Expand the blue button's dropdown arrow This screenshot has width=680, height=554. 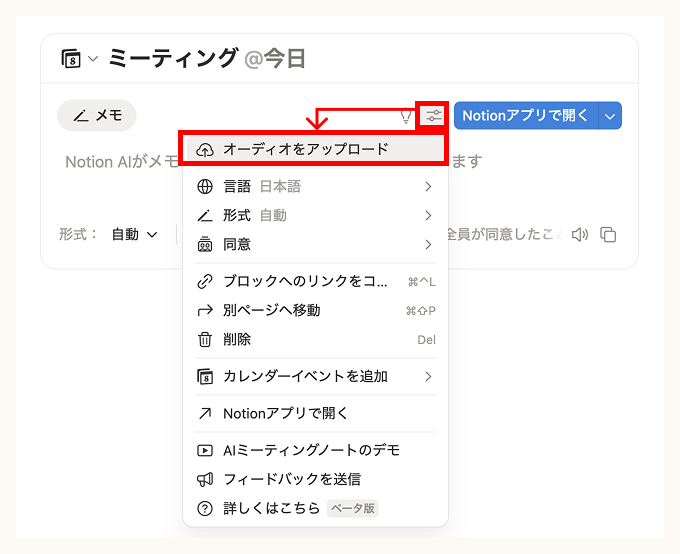(610, 116)
